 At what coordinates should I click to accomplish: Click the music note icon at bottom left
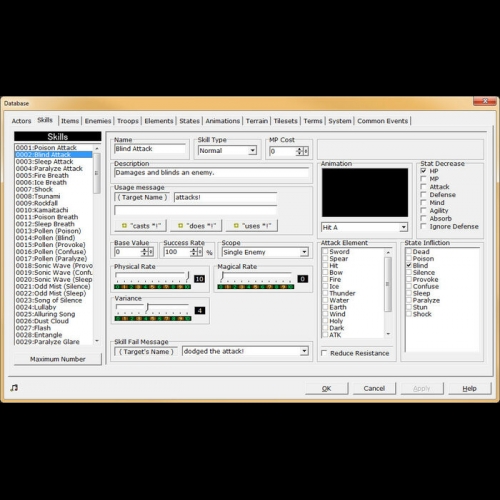14,388
